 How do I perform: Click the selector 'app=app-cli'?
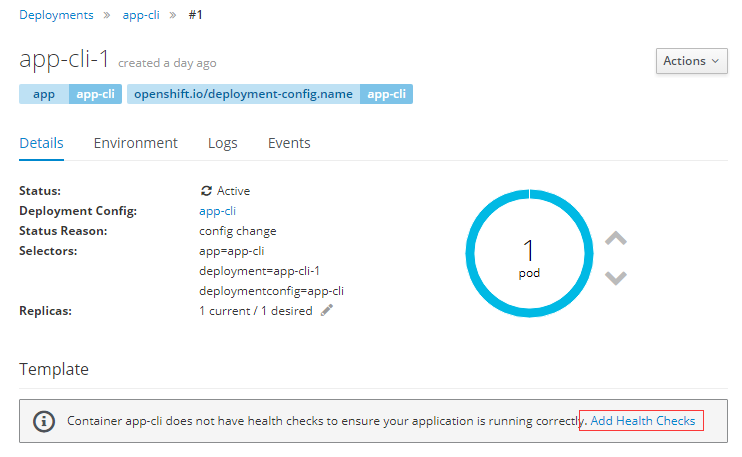coord(231,251)
